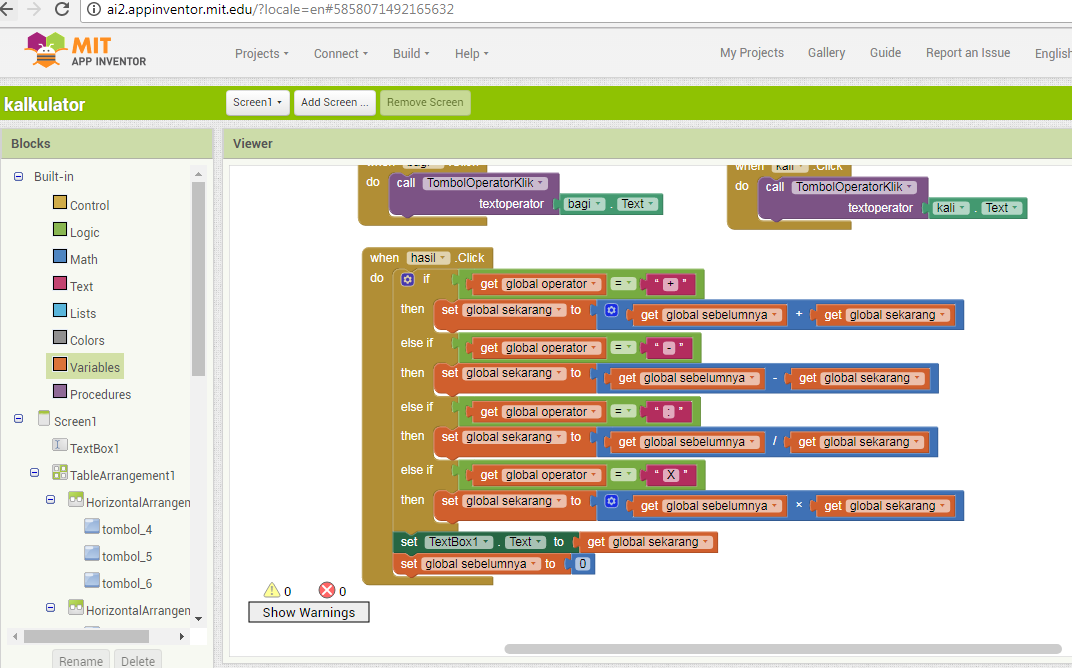Collapse the TableArrangement1 tree node
Image resolution: width=1072 pixels, height=668 pixels.
pos(34,472)
